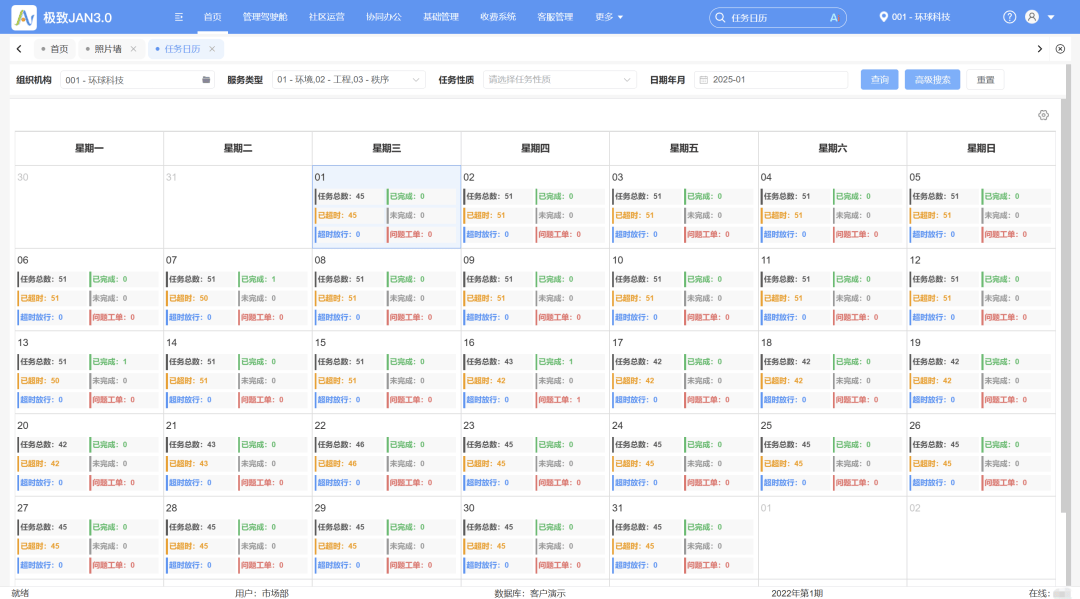Open the calendar column settings gear icon
The height and width of the screenshot is (599, 1080).
click(1043, 115)
